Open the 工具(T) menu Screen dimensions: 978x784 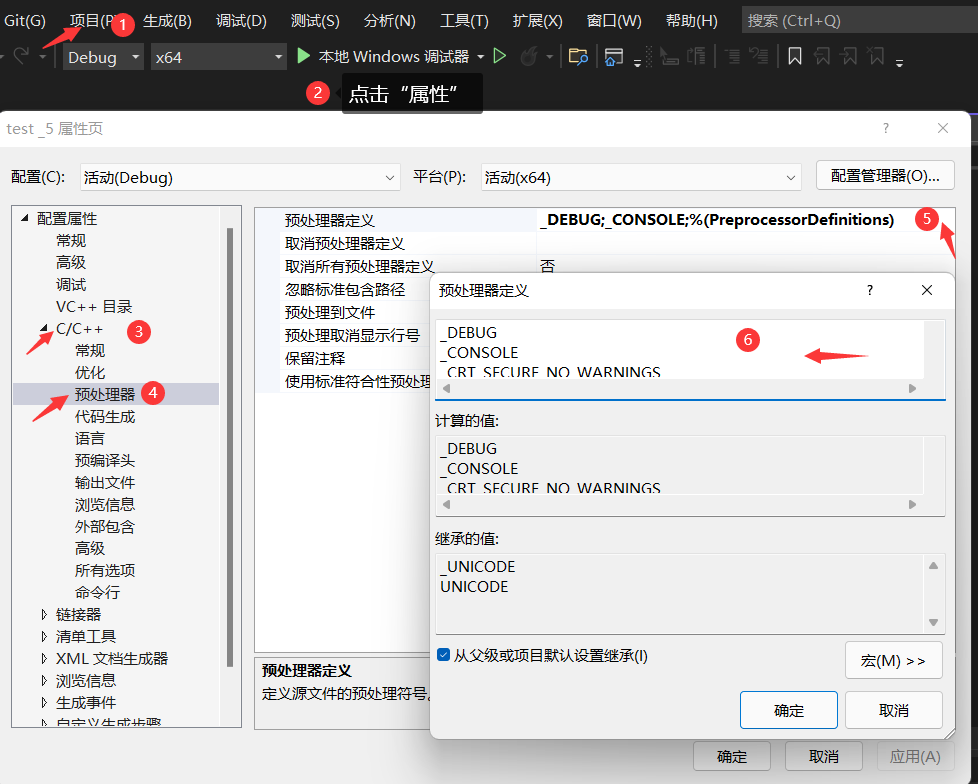(x=464, y=21)
